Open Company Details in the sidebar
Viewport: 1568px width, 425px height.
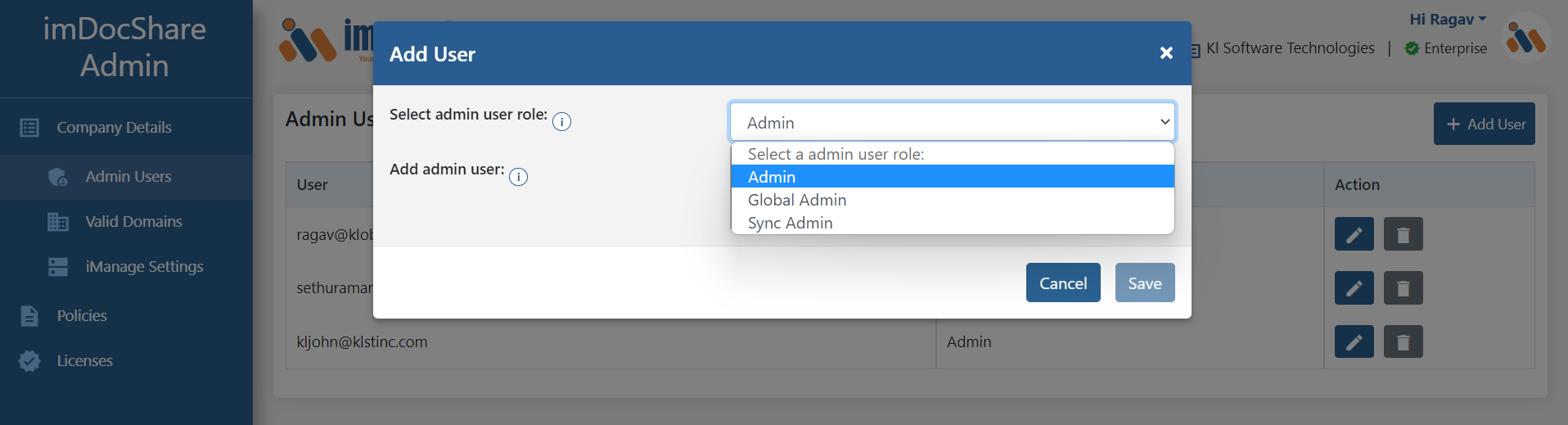click(x=114, y=128)
